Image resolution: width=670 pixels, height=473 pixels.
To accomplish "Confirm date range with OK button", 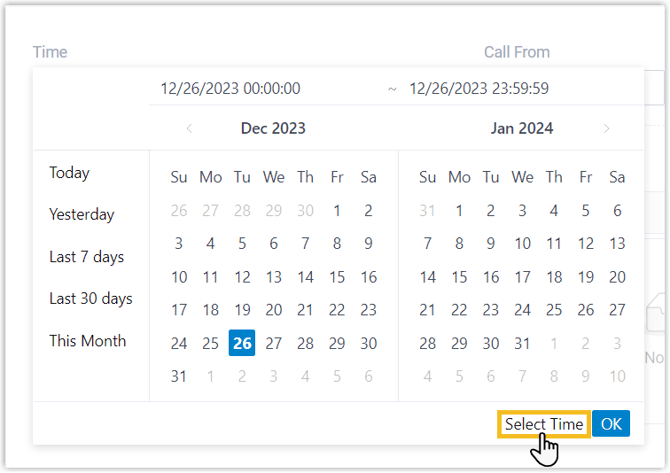I will coord(611,424).
